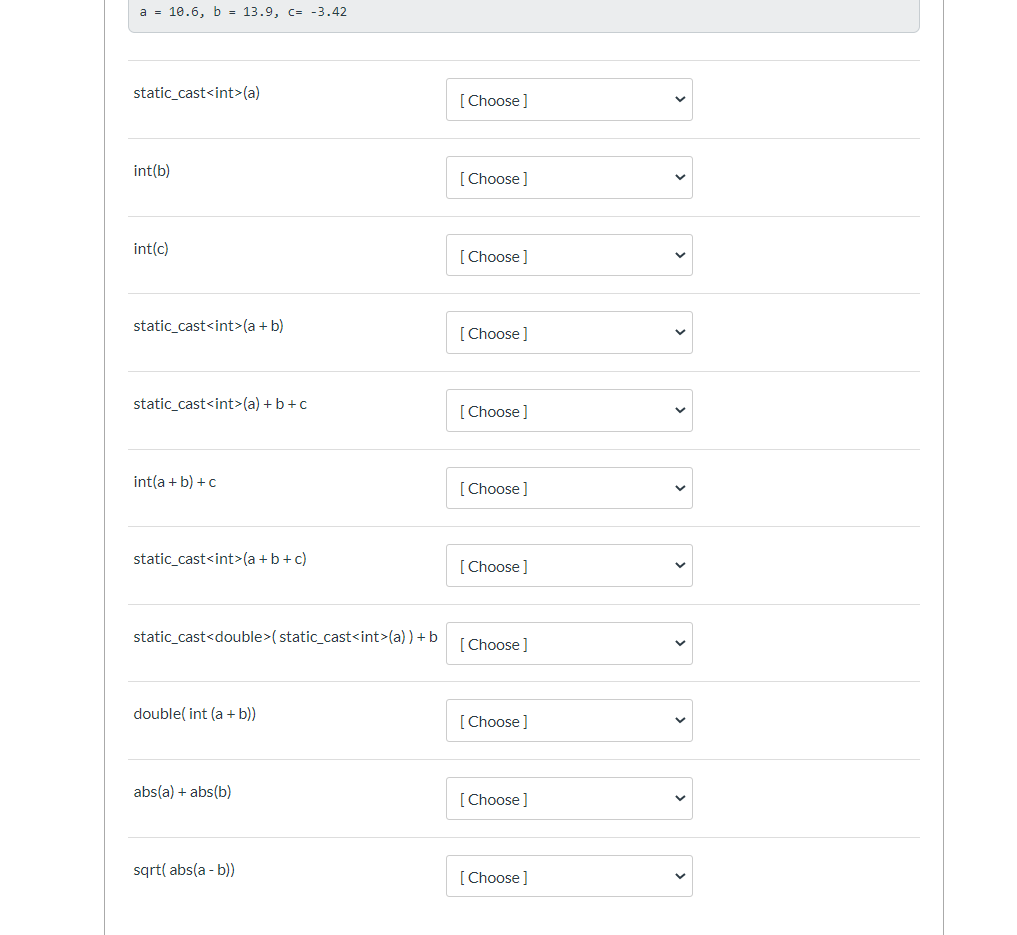Open the answer dropdown for int(b)
This screenshot has width=1017, height=935.
pyautogui.click(x=569, y=177)
